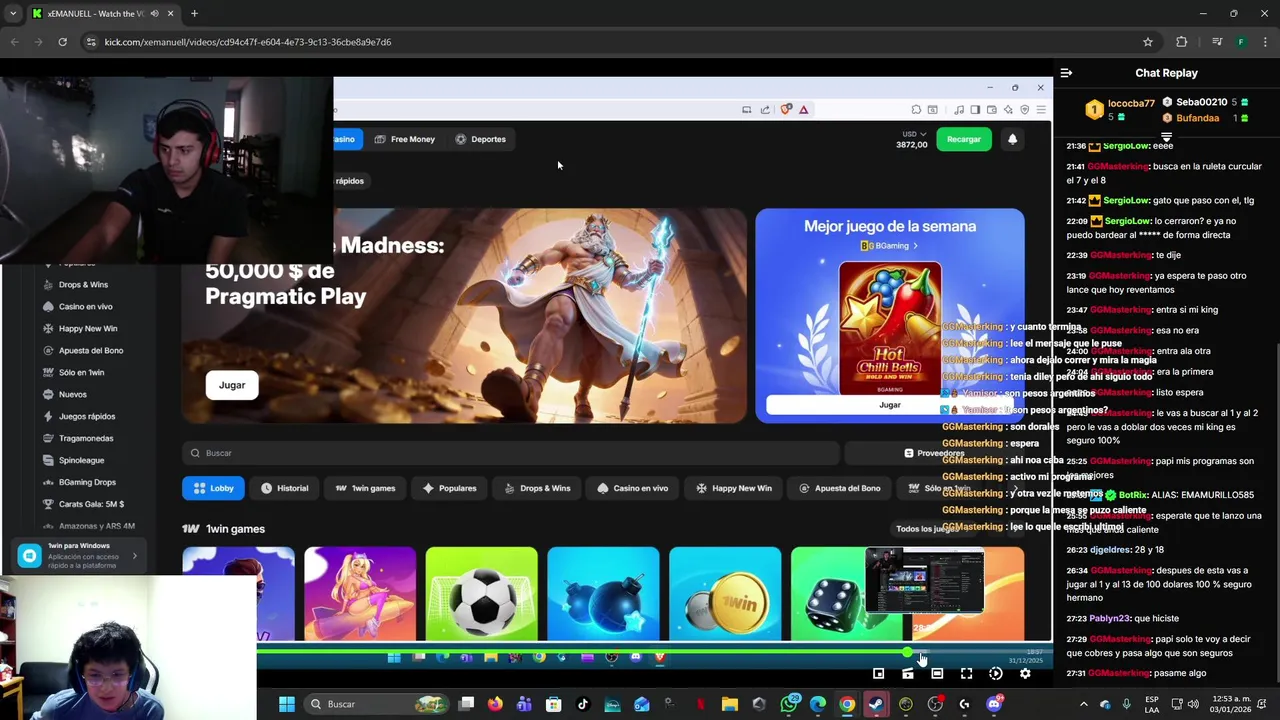Screen dimensions: 1280x720
Task: Expand the 1win para Windows banner arrow
Action: tap(135, 556)
